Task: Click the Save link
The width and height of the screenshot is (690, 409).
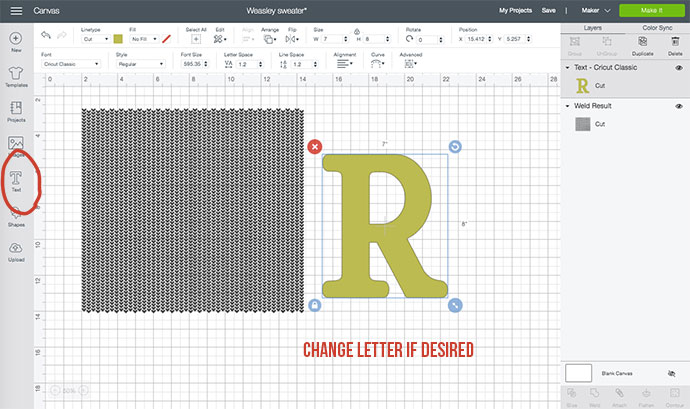Action: [x=548, y=11]
